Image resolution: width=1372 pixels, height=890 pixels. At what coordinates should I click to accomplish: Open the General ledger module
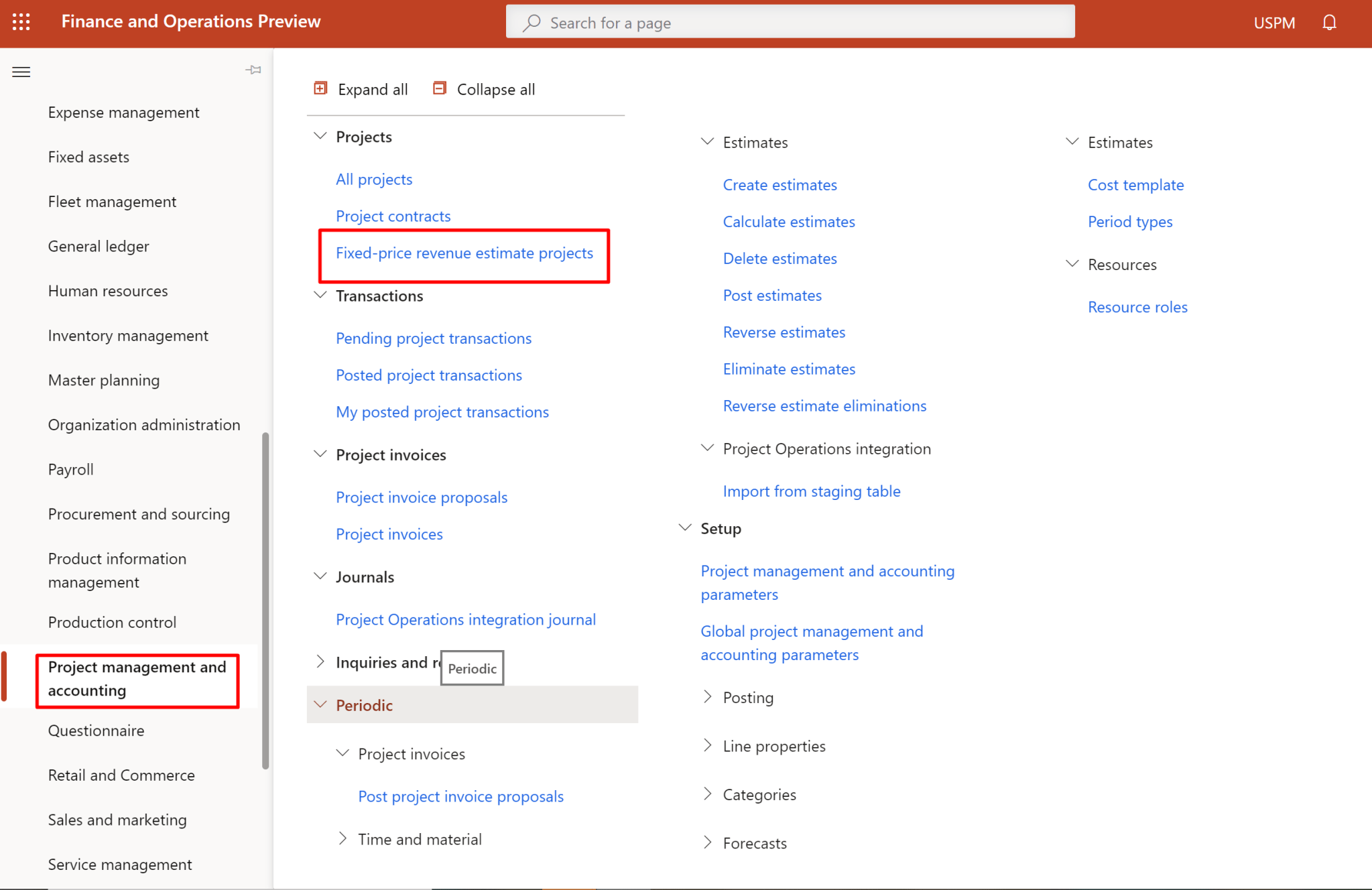click(99, 246)
